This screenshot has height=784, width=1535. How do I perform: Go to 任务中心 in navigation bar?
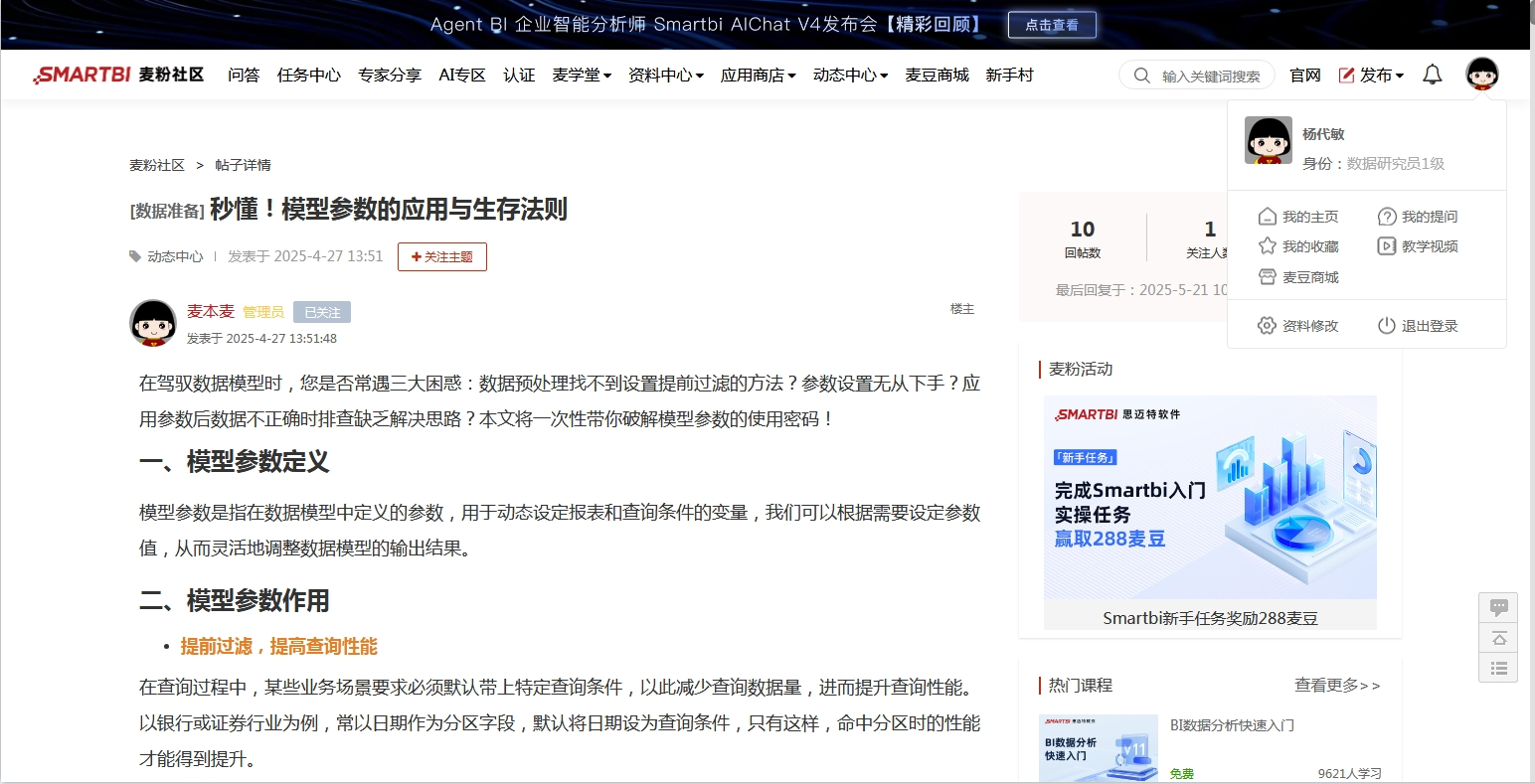point(308,76)
